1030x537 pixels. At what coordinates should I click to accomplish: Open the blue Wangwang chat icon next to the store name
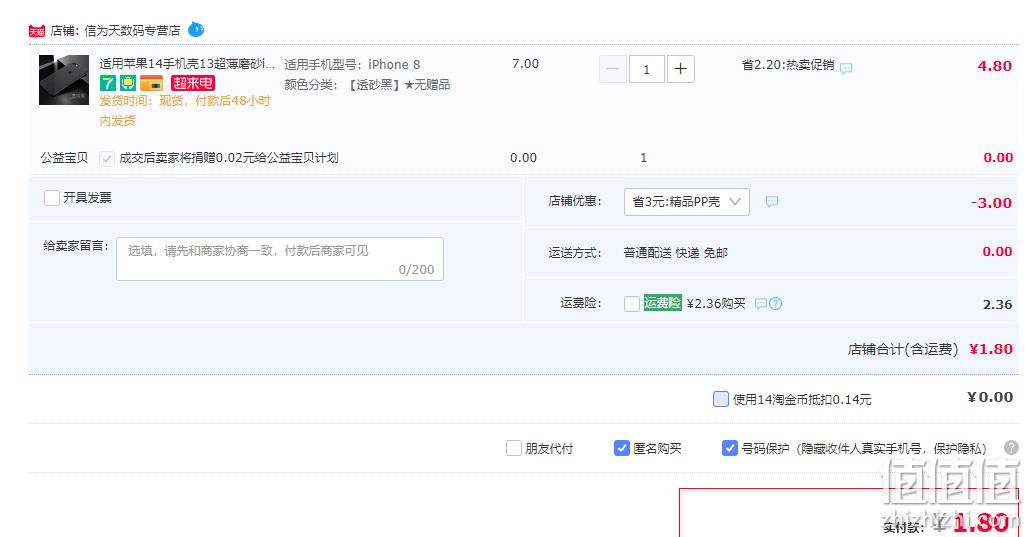pyautogui.click(x=196, y=30)
